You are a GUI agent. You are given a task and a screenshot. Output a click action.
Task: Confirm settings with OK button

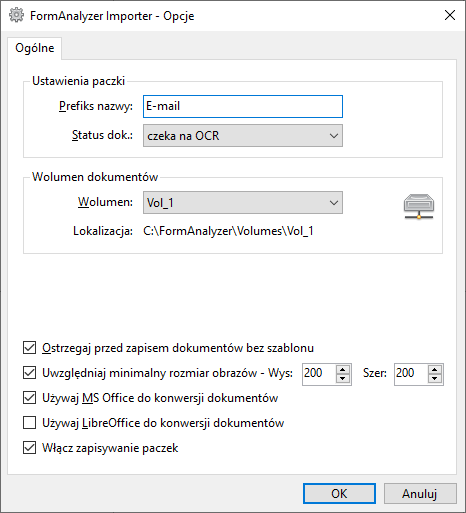click(339, 494)
